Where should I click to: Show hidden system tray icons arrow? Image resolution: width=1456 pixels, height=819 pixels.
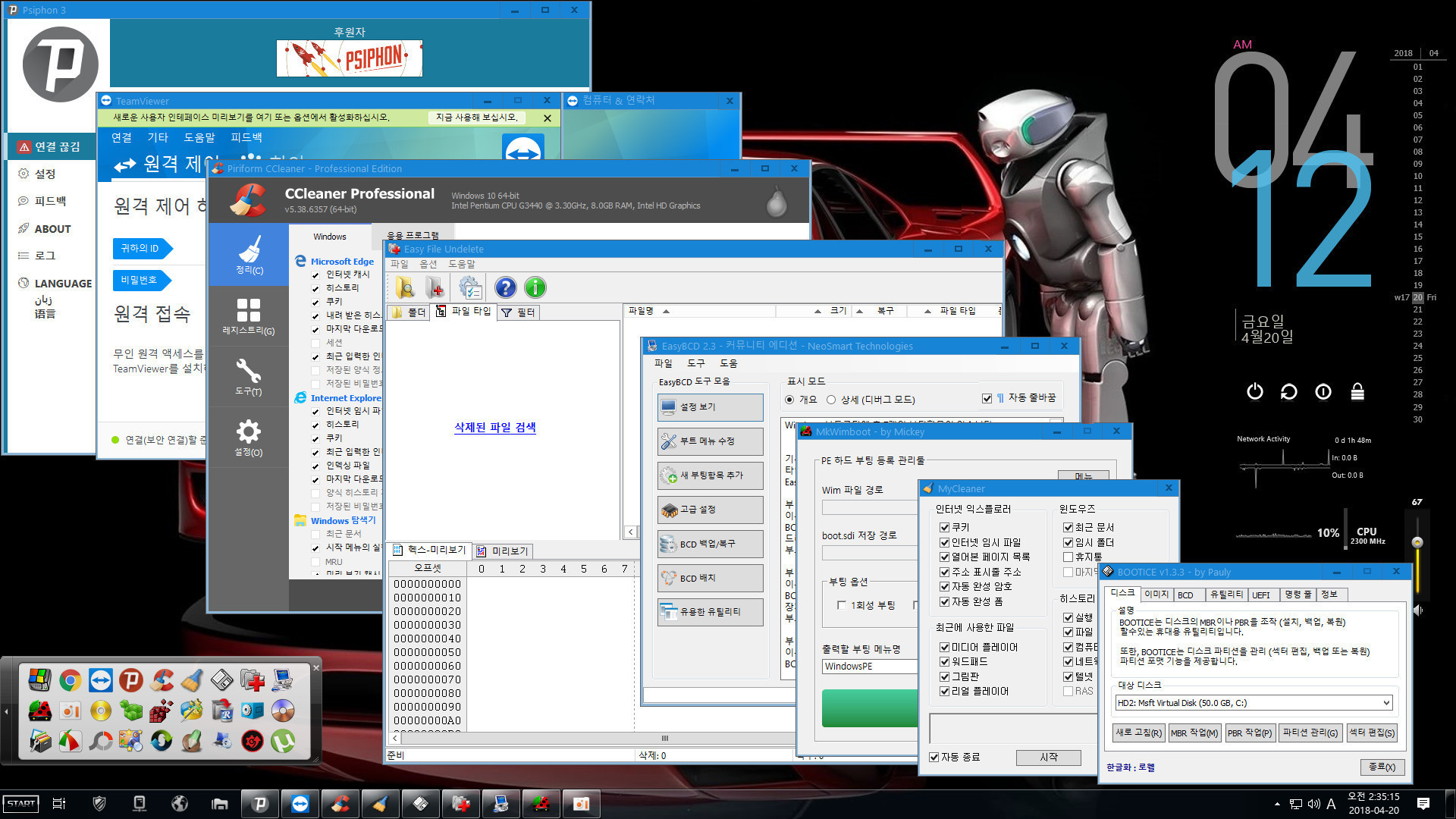click(1277, 804)
